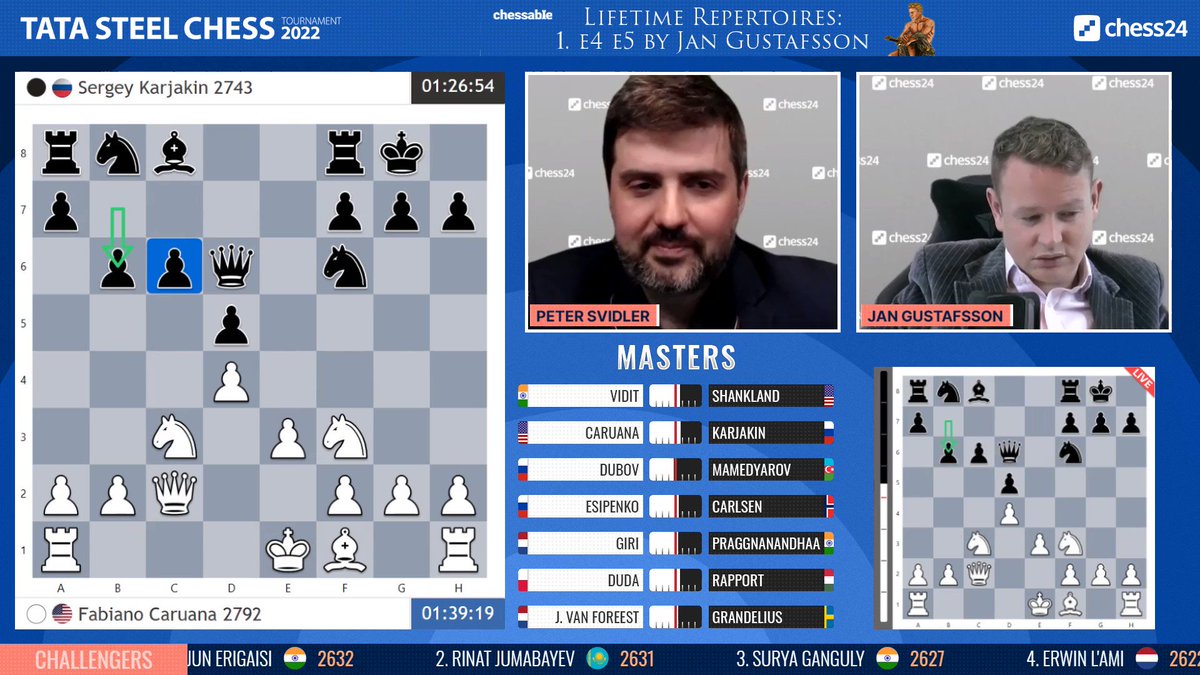Screen dimensions: 1200x675
Task: Select the black knight on b8
Action: click(117, 153)
